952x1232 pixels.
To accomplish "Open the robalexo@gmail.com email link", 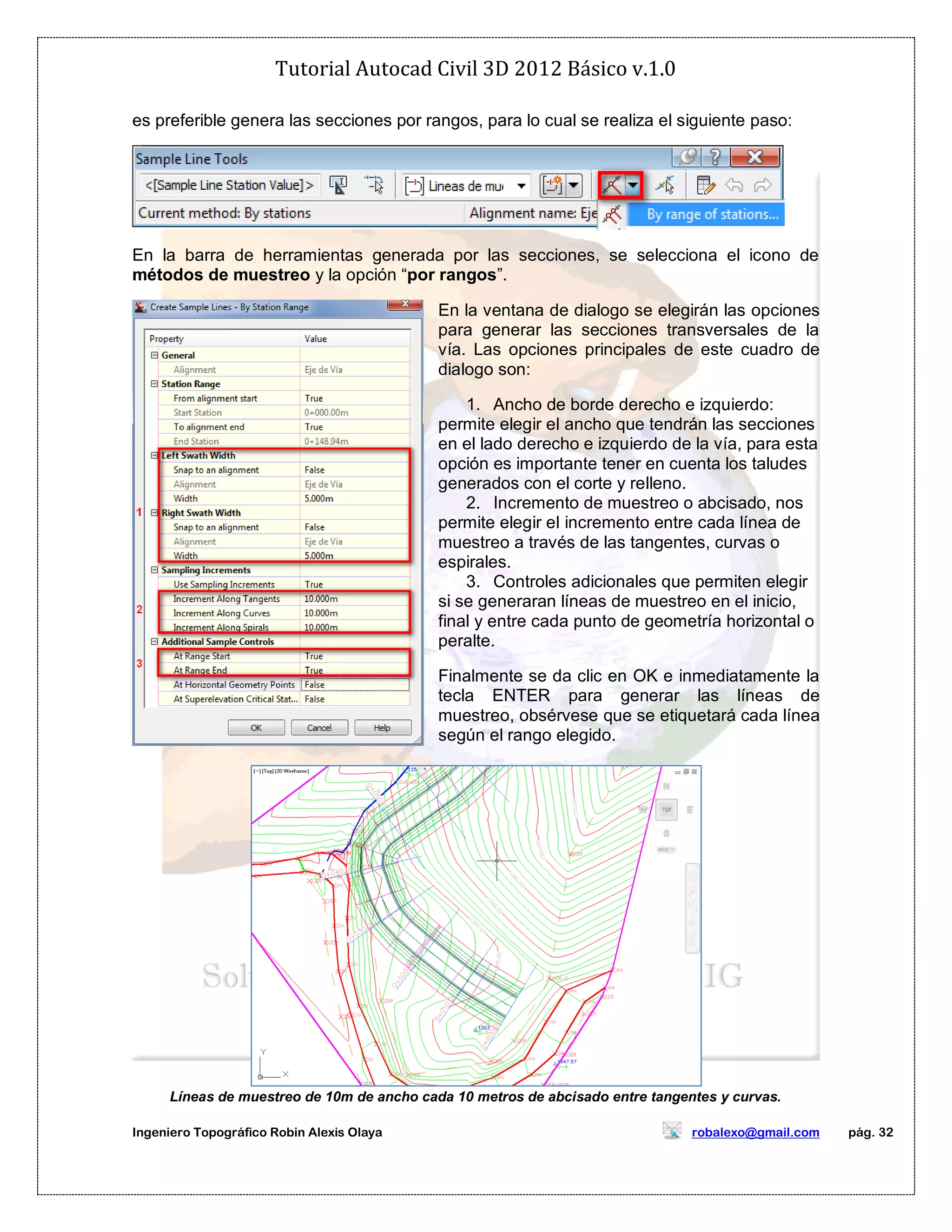I will (755, 1132).
